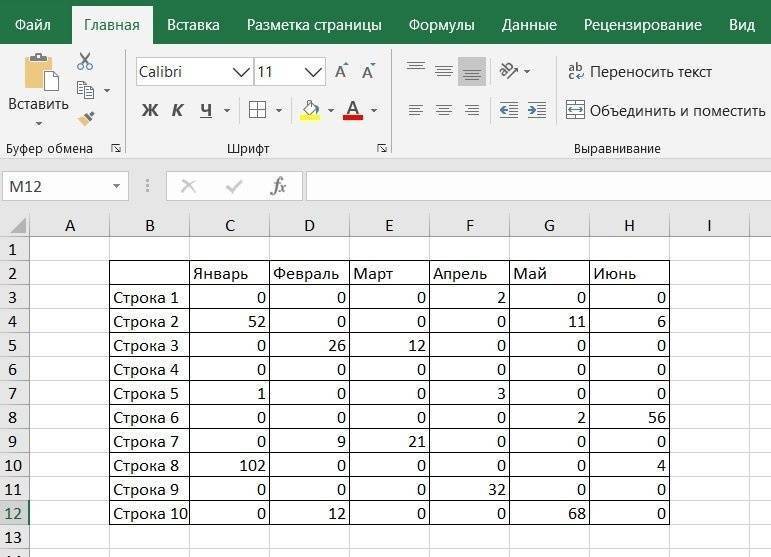Click the cell containing 102
771x557 pixels.
click(230, 465)
